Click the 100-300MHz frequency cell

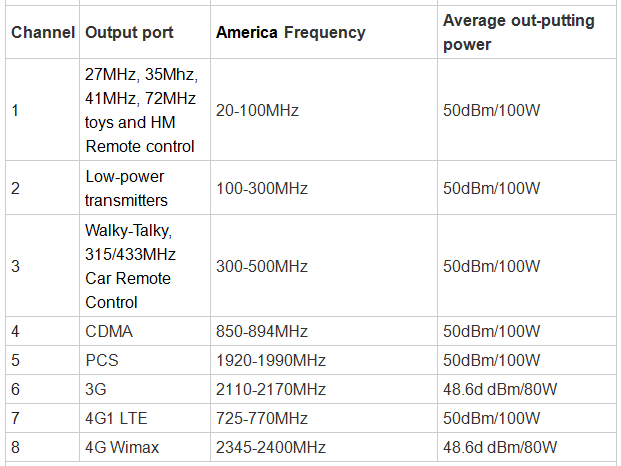click(262, 188)
